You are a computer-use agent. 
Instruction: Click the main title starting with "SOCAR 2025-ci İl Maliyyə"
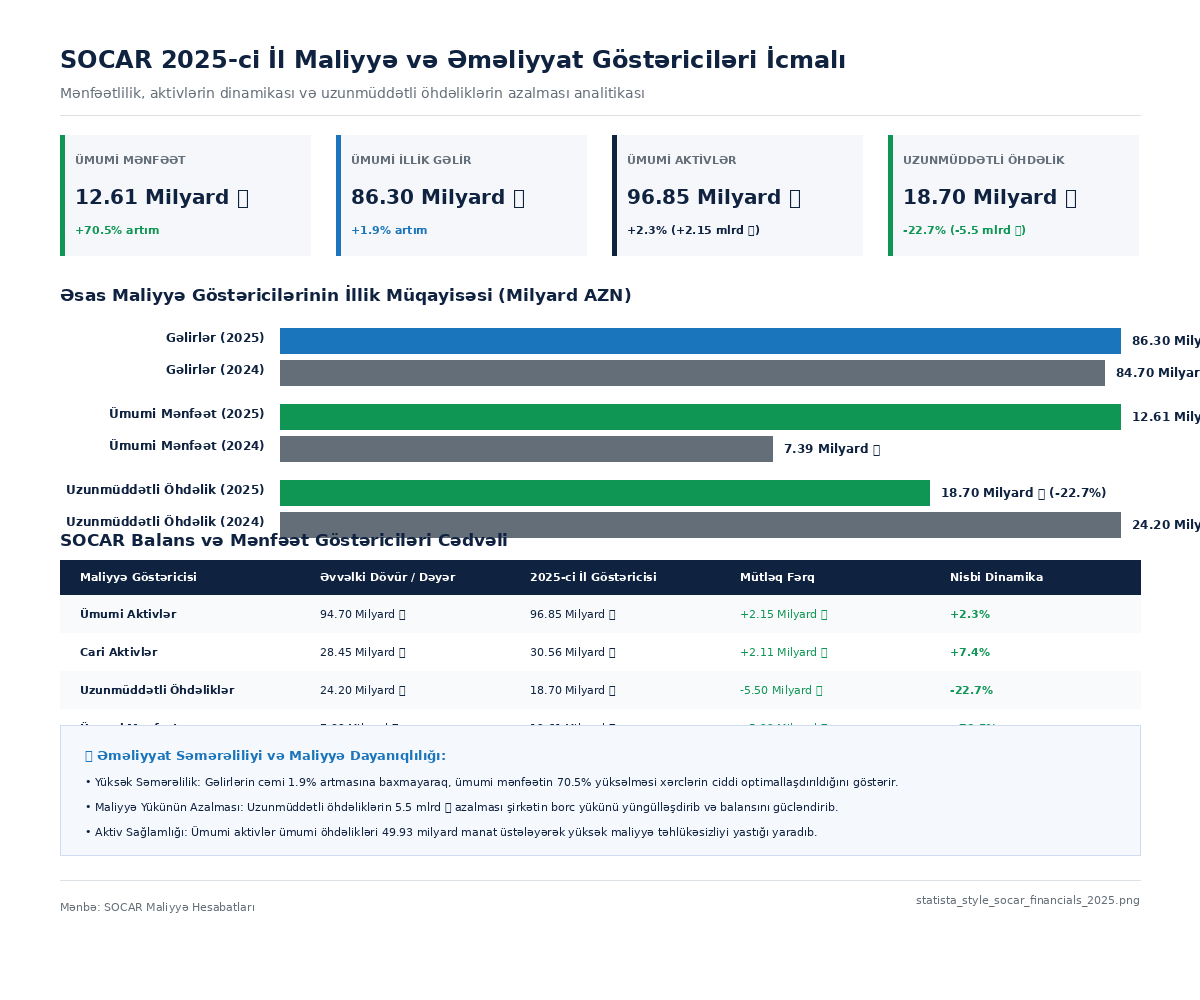click(453, 60)
